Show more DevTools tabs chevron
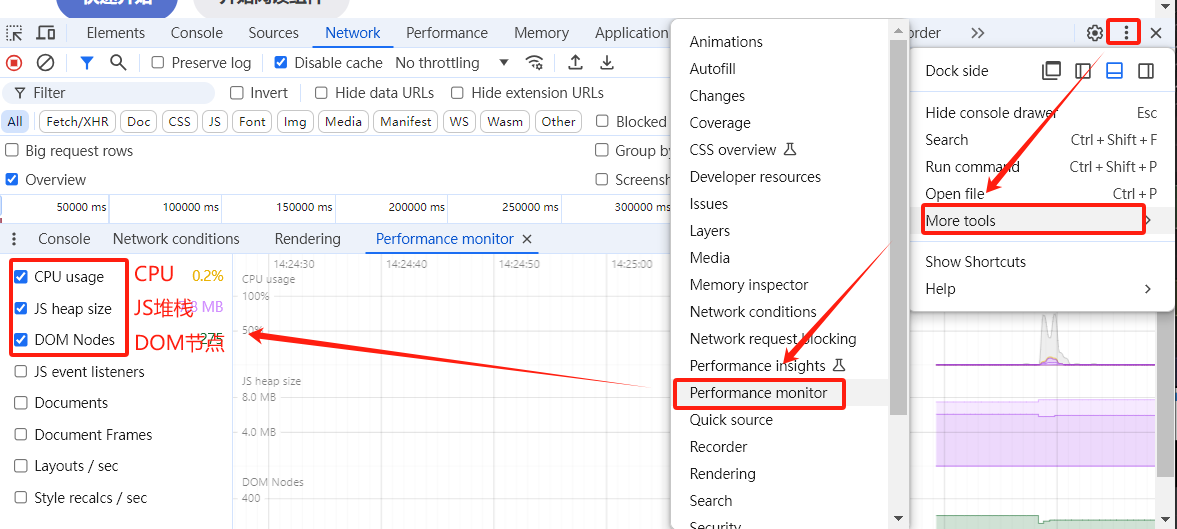Screen dimensions: 1177x529 977,33
